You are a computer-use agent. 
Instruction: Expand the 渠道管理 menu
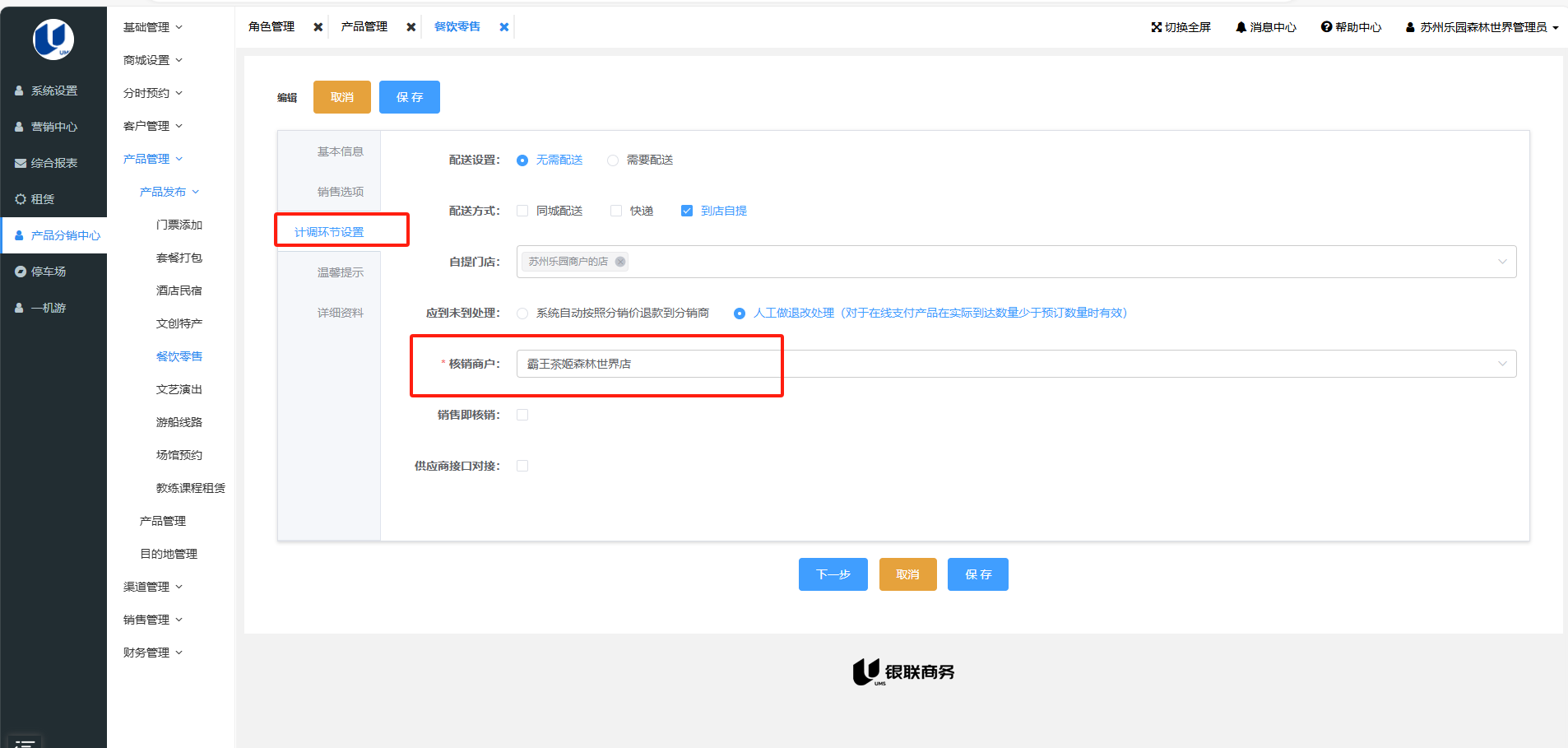click(153, 587)
